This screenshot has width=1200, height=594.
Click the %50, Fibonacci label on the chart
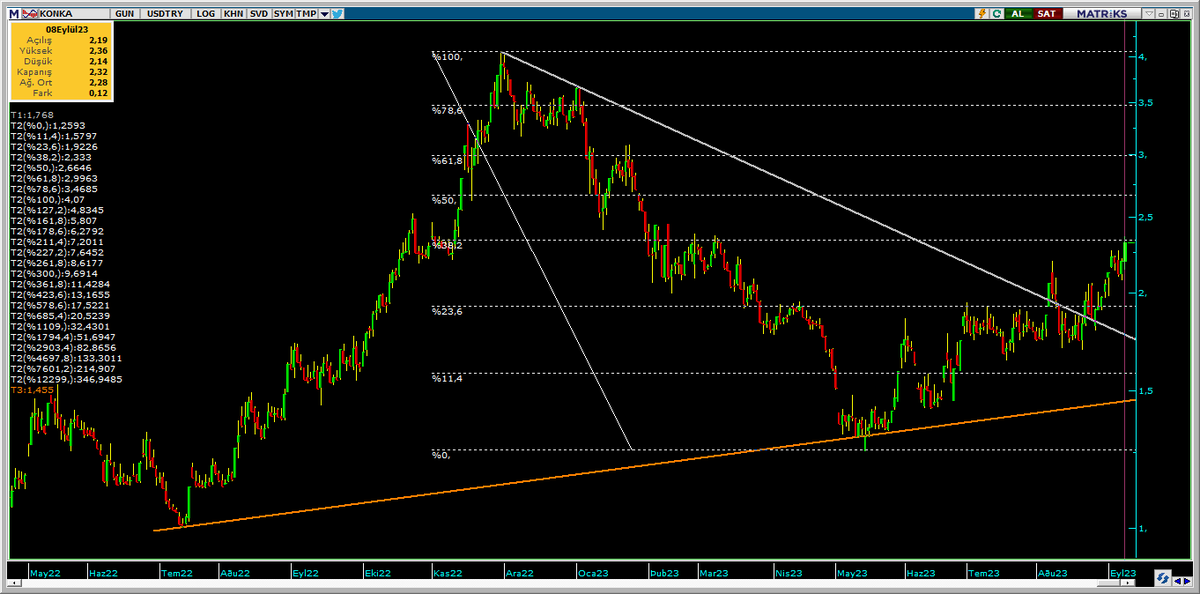444,200
